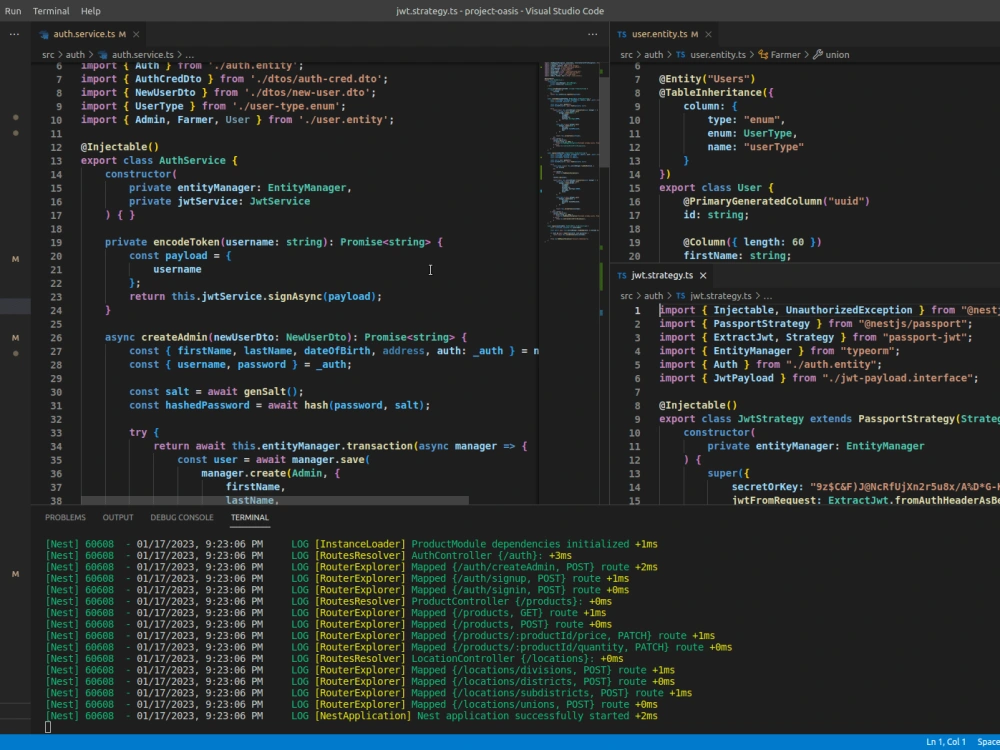Click the NestJS file icon on auth.service.ts tab
The width and height of the screenshot is (1000, 750).
43,34
